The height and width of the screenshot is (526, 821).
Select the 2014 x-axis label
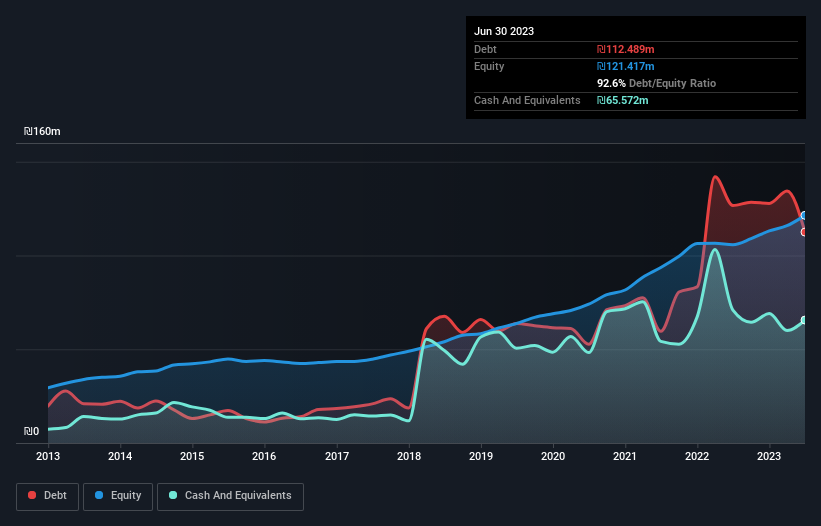(x=120, y=456)
